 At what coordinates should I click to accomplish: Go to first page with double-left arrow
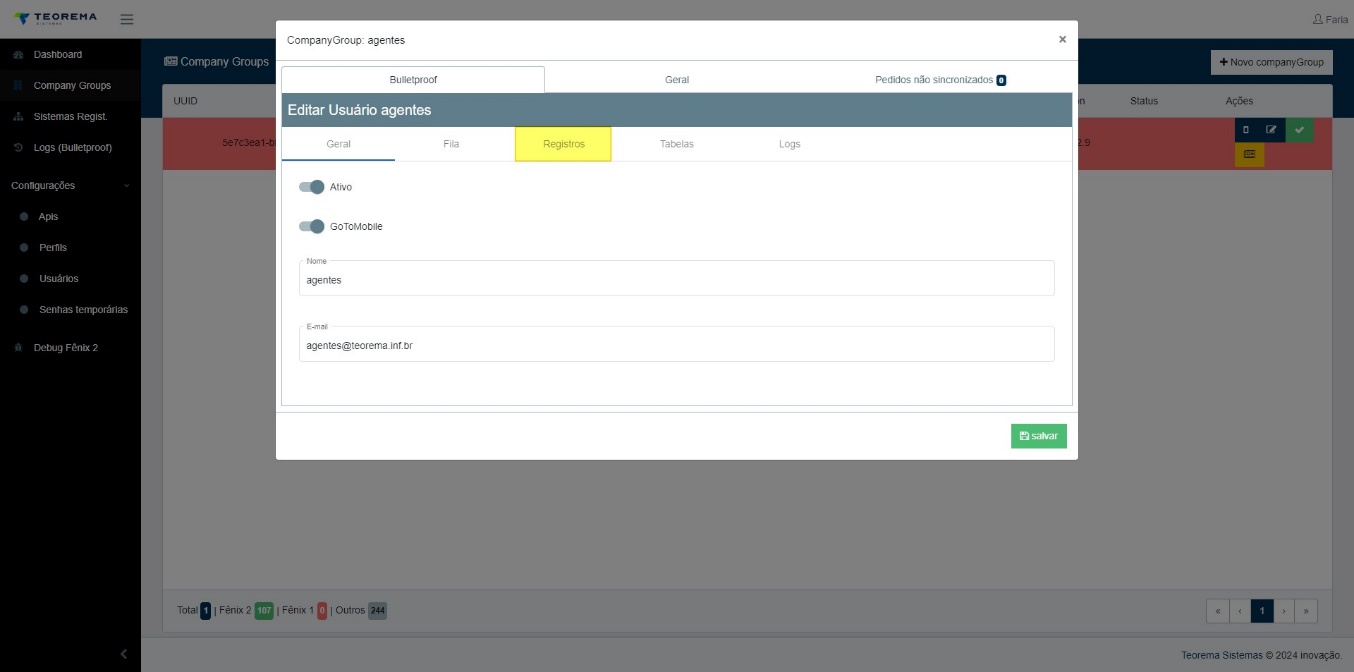(x=1218, y=611)
